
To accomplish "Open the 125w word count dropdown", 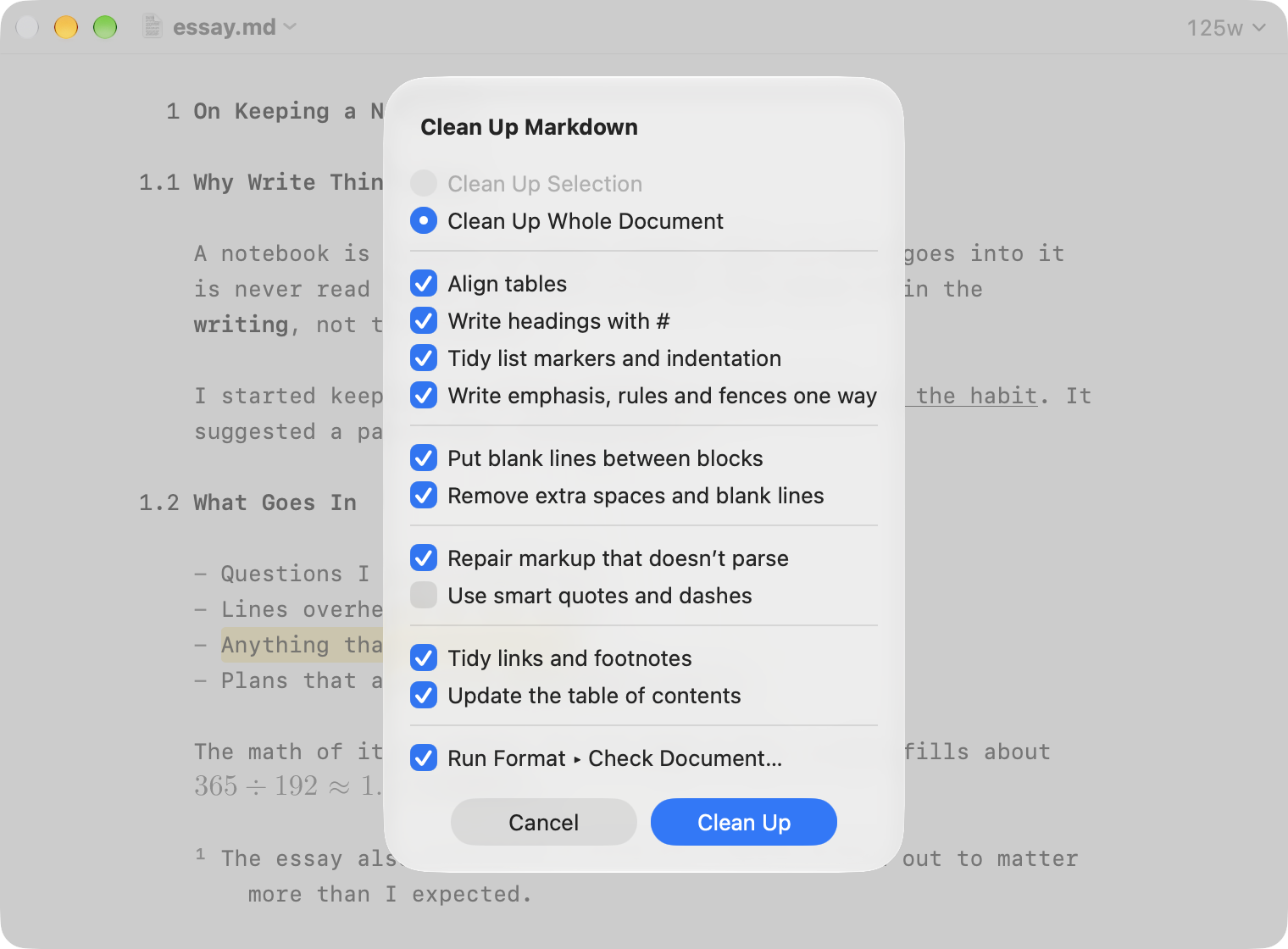I will pyautogui.click(x=1226, y=28).
